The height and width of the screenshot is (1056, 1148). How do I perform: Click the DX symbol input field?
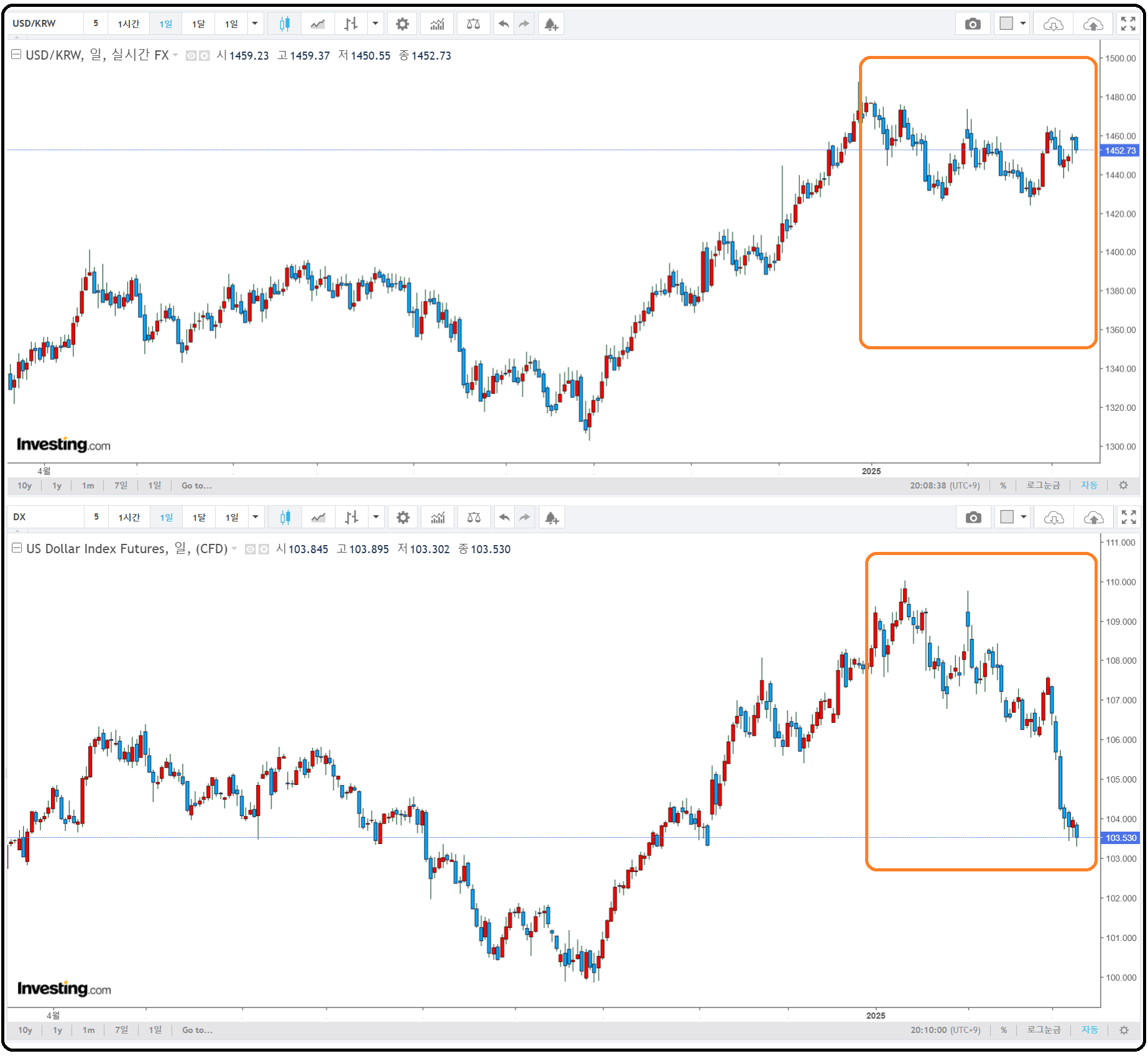click(x=46, y=517)
